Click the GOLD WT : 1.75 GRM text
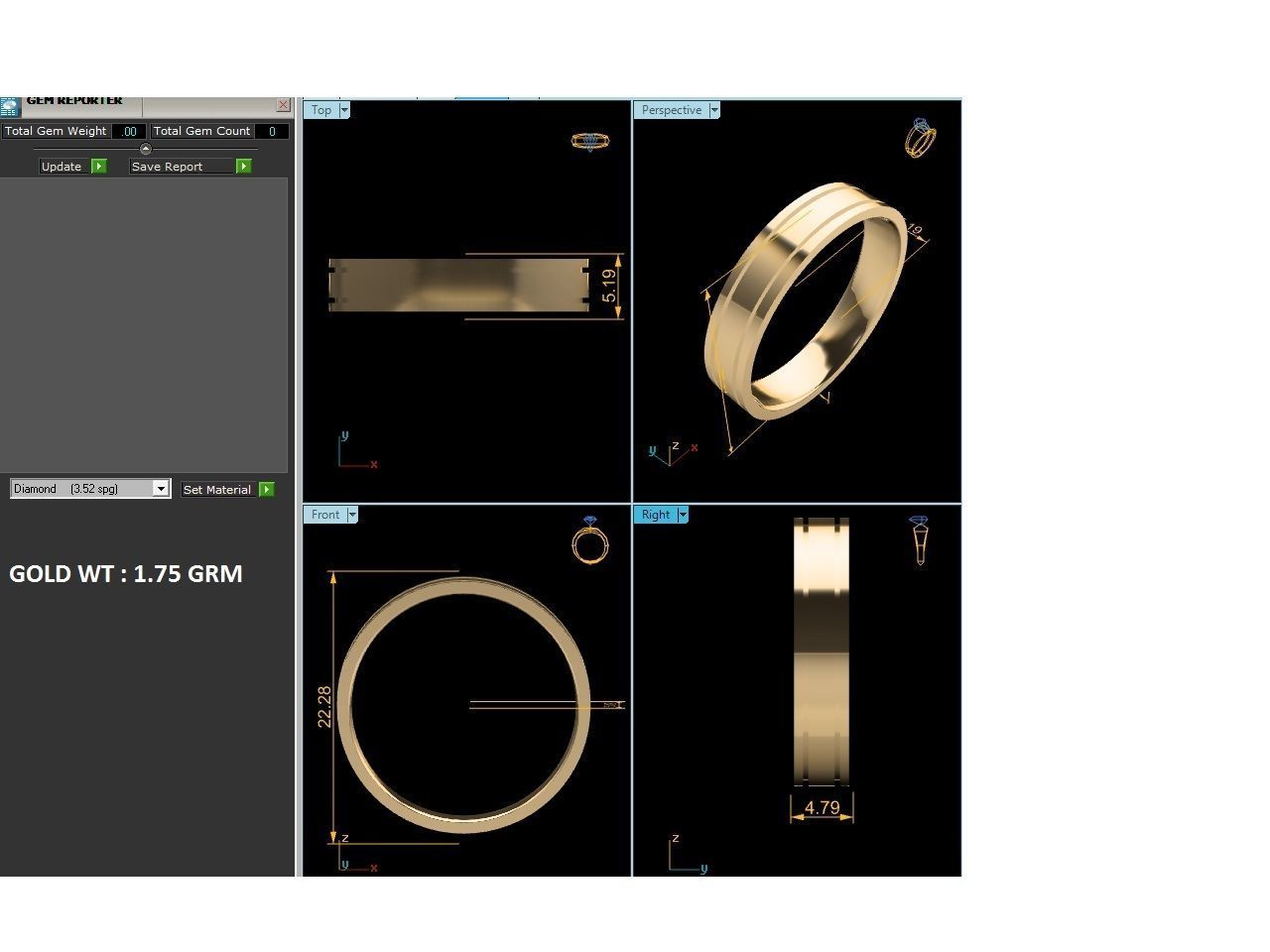This screenshot has width=1270, height=952. [x=126, y=574]
